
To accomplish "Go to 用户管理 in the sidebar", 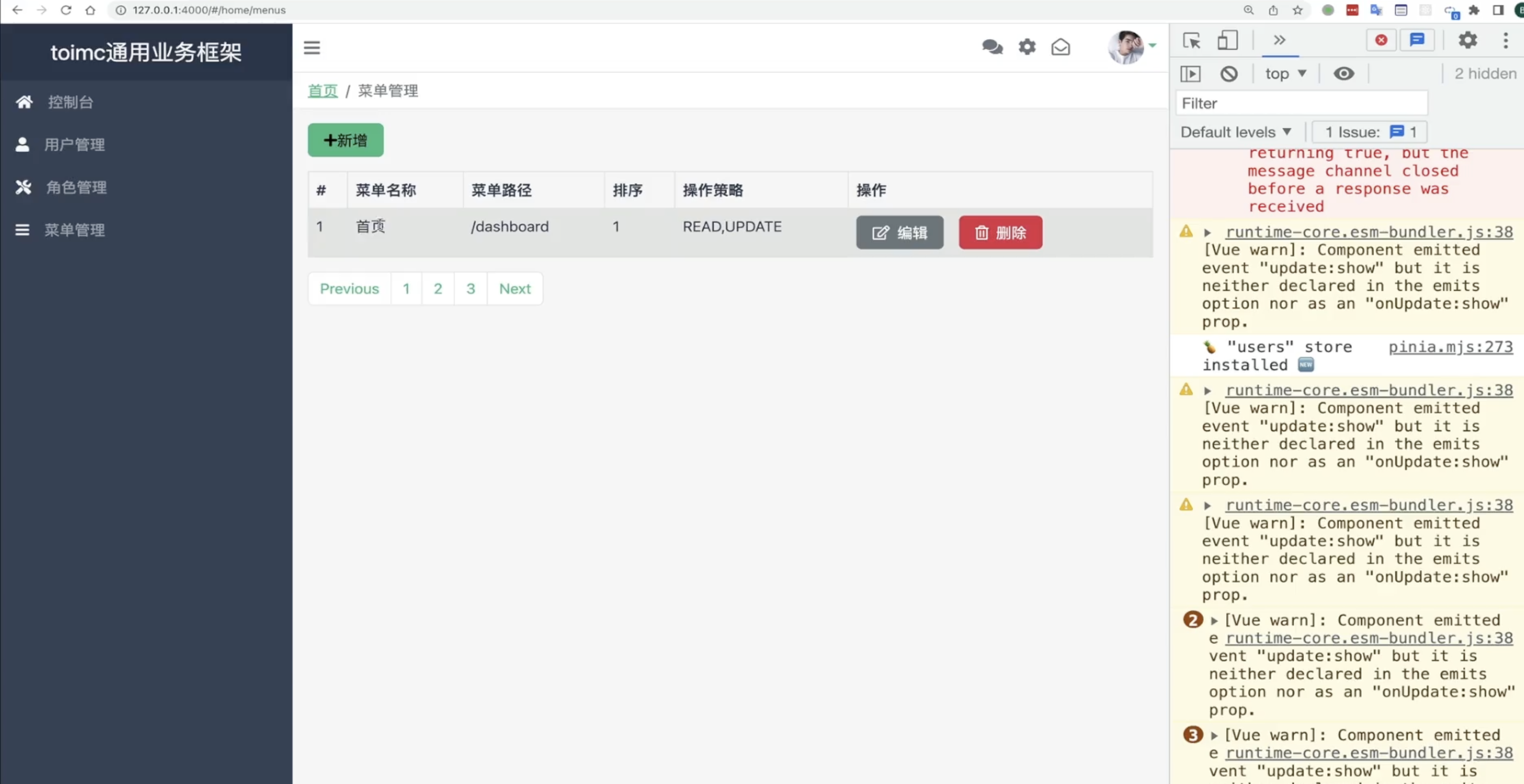I will click(x=74, y=145).
